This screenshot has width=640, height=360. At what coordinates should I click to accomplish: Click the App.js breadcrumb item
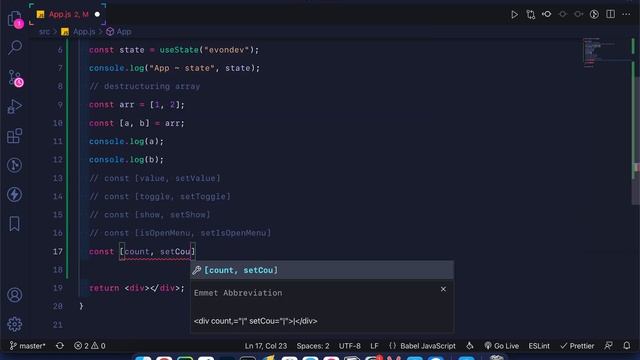[78, 32]
